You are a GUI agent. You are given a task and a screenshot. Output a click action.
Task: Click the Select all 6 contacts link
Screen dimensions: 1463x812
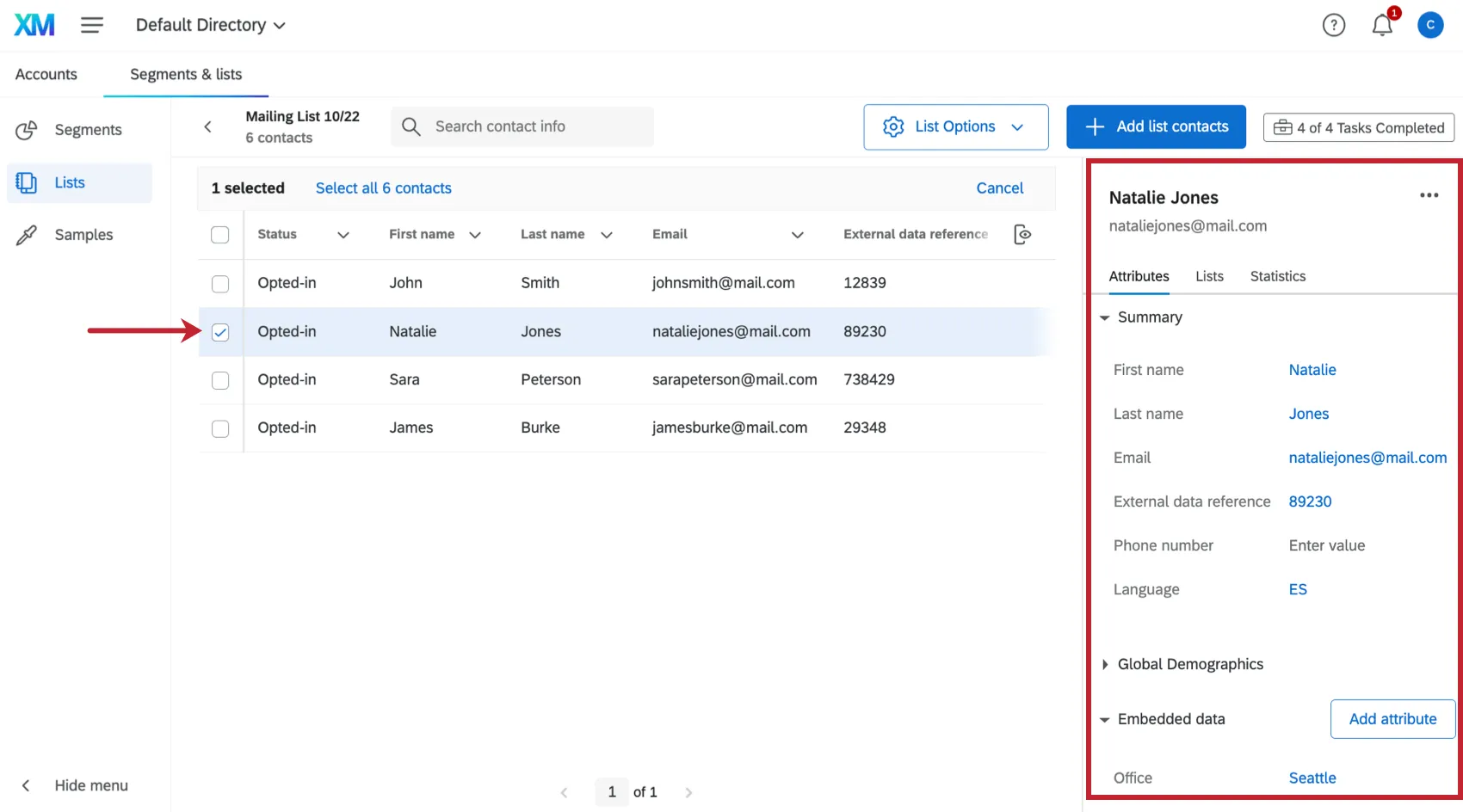coord(383,188)
